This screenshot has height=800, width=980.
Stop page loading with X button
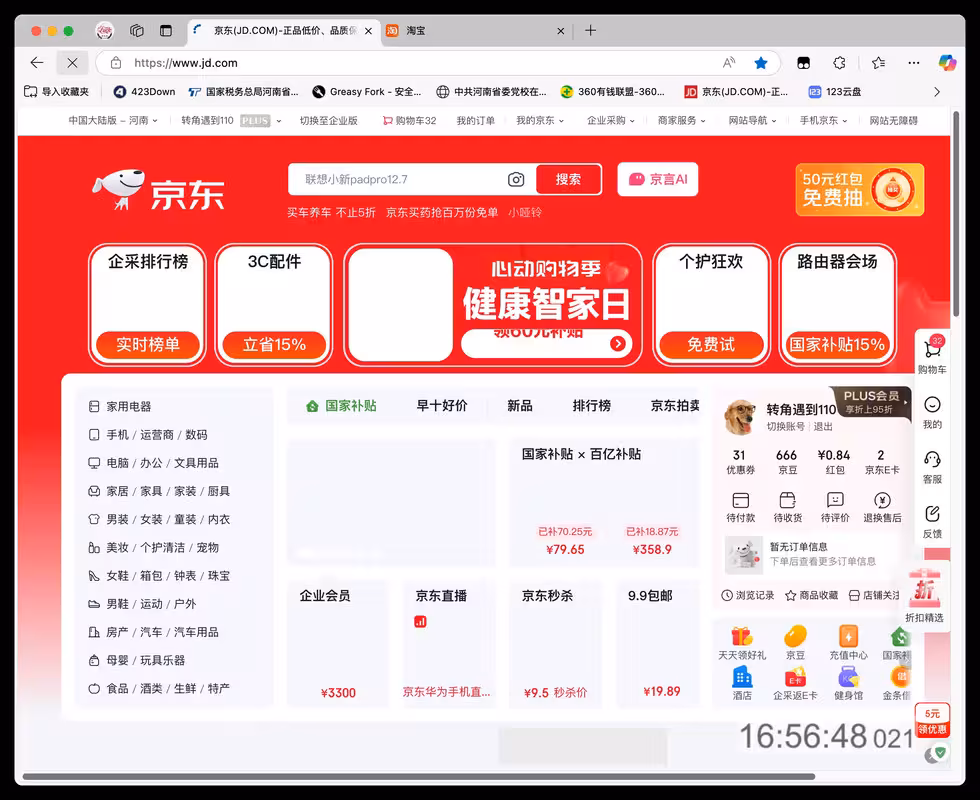pyautogui.click(x=72, y=62)
